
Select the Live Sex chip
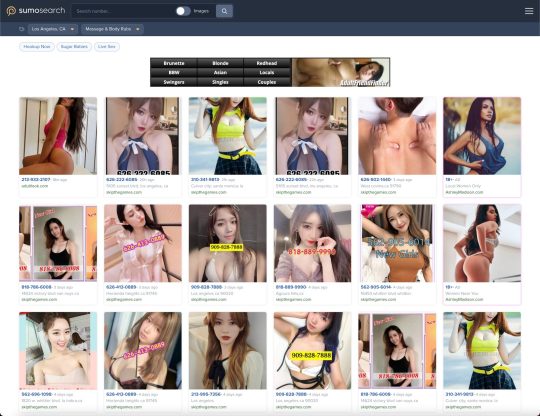107,46
